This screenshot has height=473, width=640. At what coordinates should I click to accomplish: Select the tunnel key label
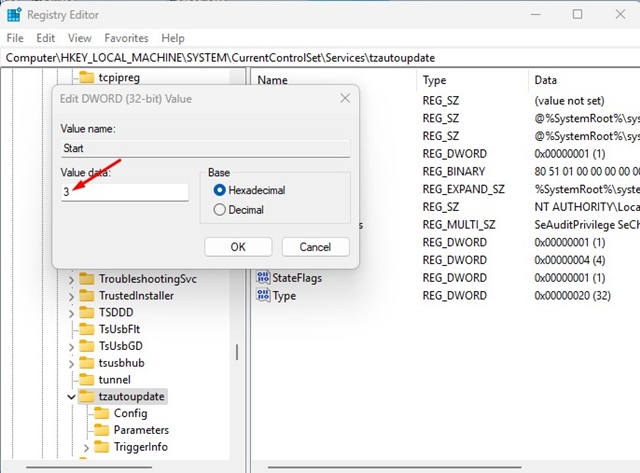(115, 380)
